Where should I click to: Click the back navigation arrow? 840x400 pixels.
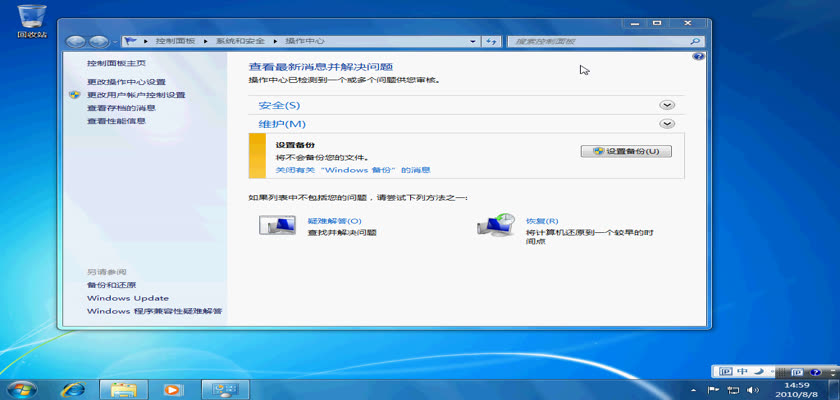(x=76, y=41)
